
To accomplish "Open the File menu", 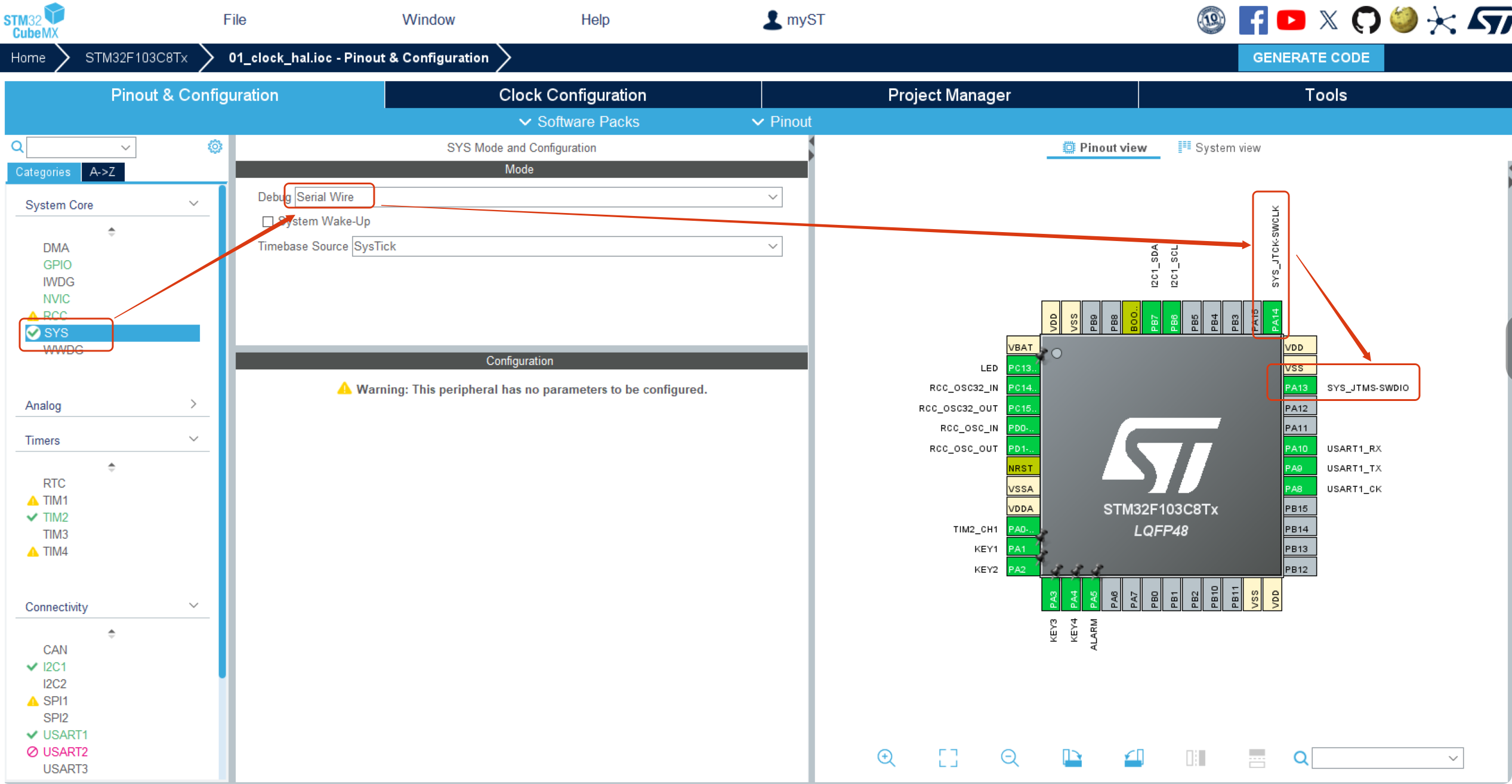I will point(234,20).
